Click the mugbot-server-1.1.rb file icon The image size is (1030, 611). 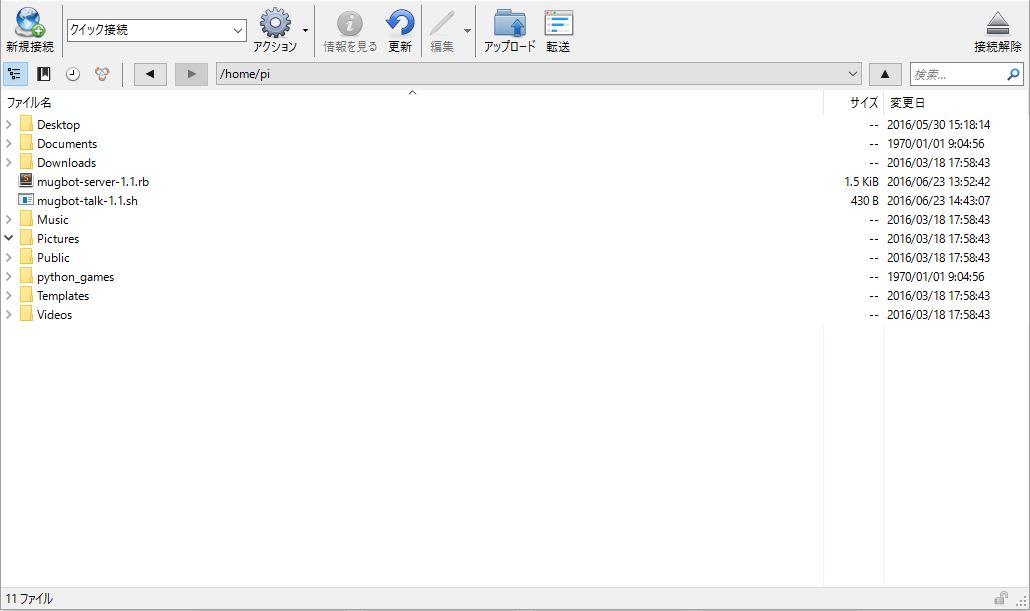pos(26,181)
